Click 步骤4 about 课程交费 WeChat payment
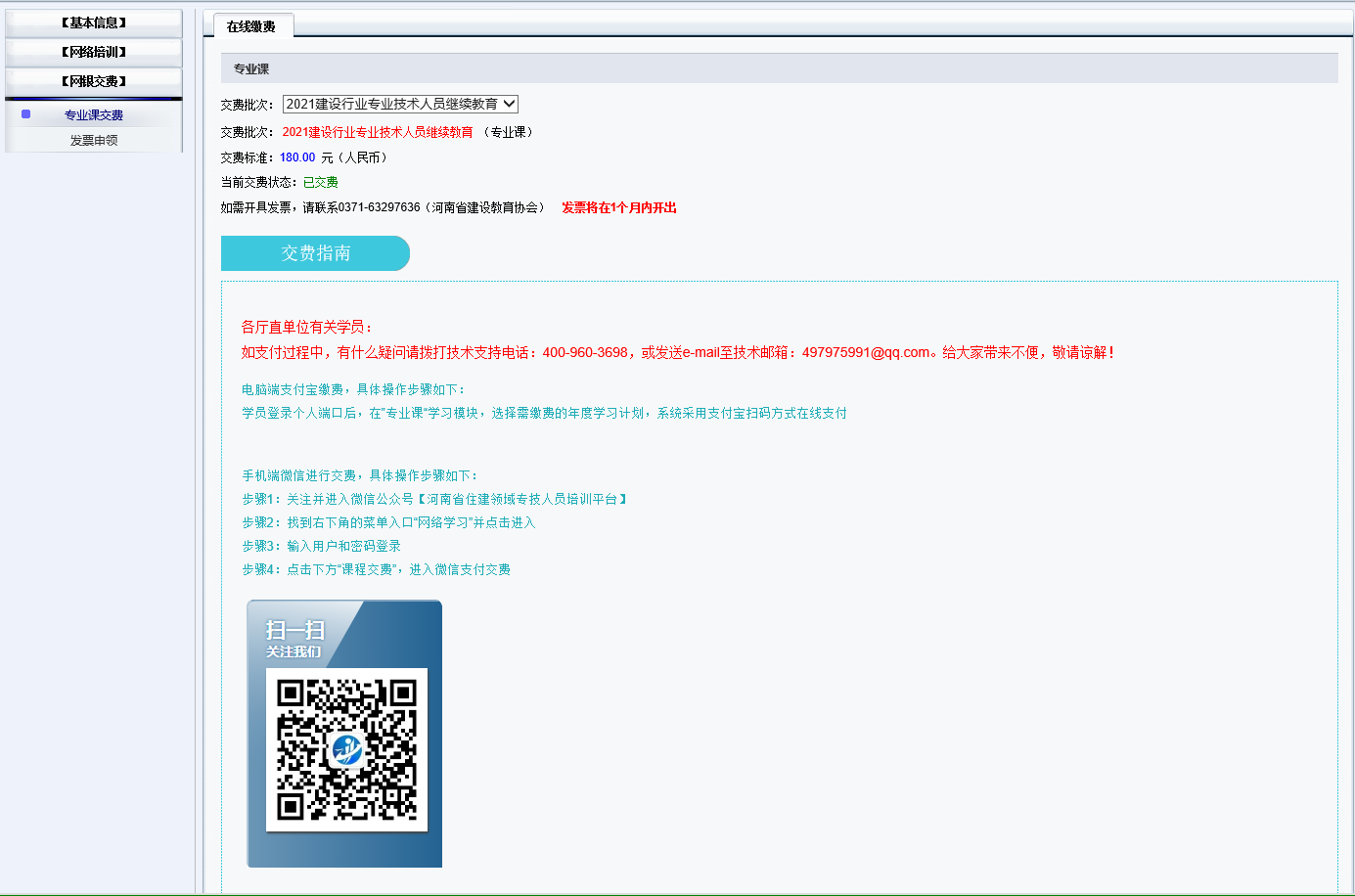 pyautogui.click(x=377, y=569)
